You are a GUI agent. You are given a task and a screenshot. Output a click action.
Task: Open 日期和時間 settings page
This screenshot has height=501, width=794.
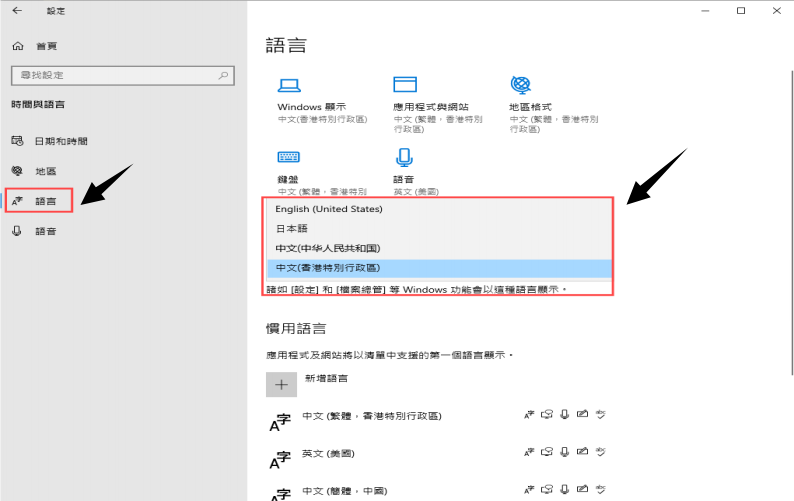(x=50, y=141)
